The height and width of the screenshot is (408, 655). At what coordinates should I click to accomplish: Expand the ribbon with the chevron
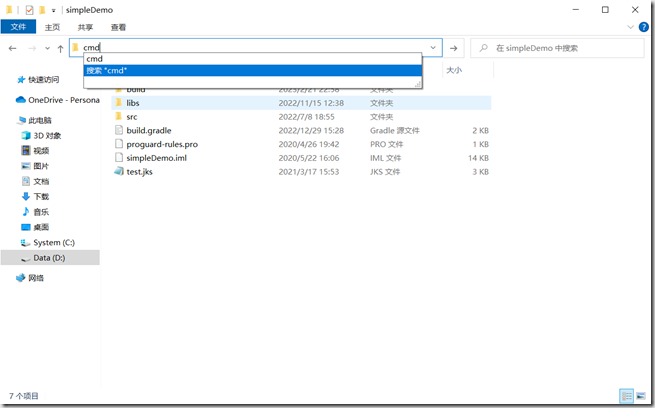point(630,28)
